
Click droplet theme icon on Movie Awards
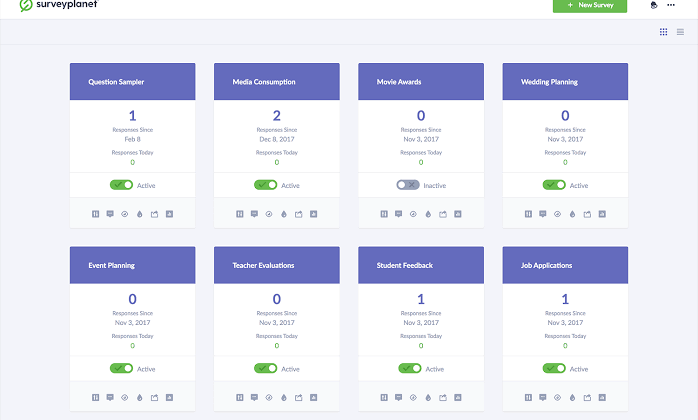pos(428,214)
